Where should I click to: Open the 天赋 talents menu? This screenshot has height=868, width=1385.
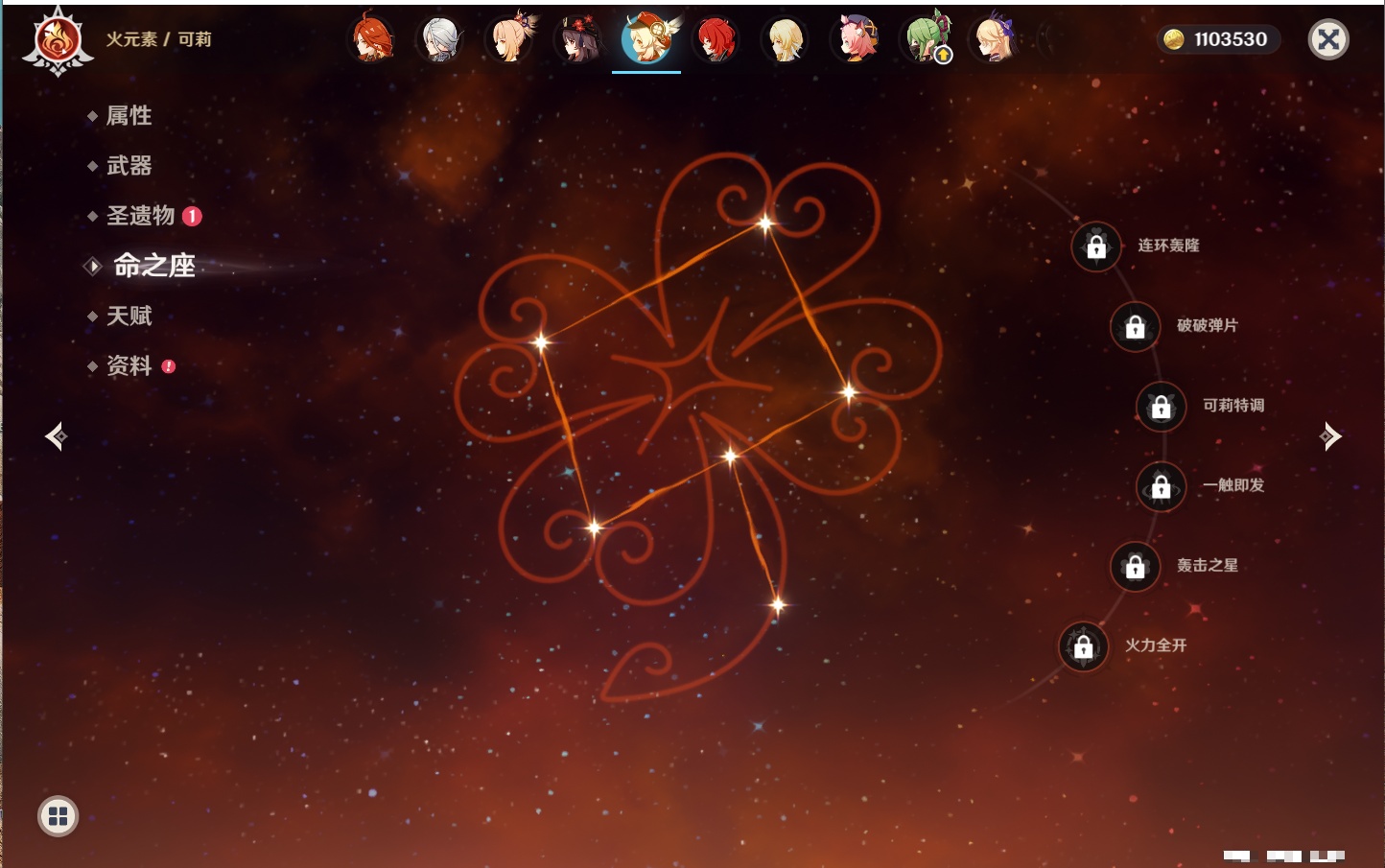click(129, 316)
